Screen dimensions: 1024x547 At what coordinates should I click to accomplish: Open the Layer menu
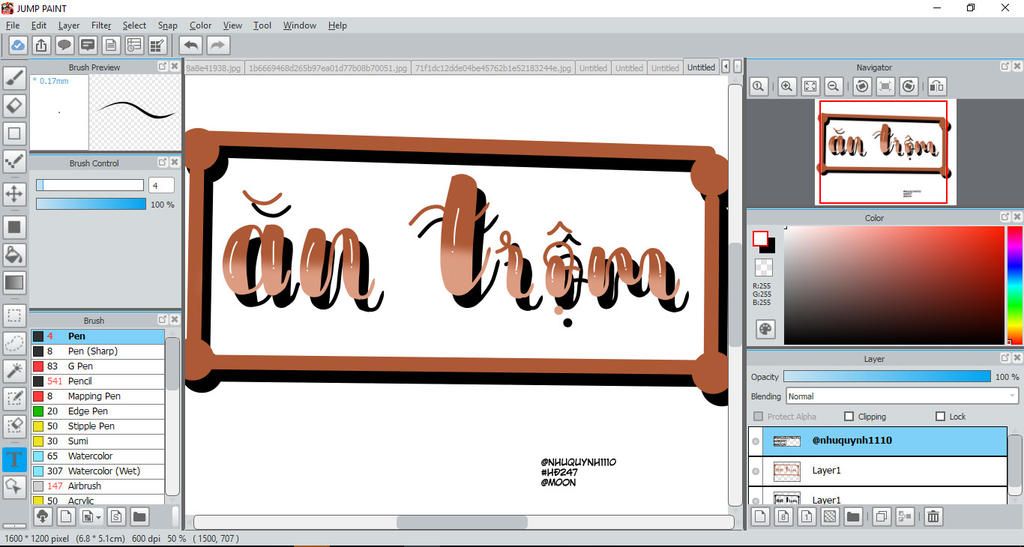(x=69, y=25)
